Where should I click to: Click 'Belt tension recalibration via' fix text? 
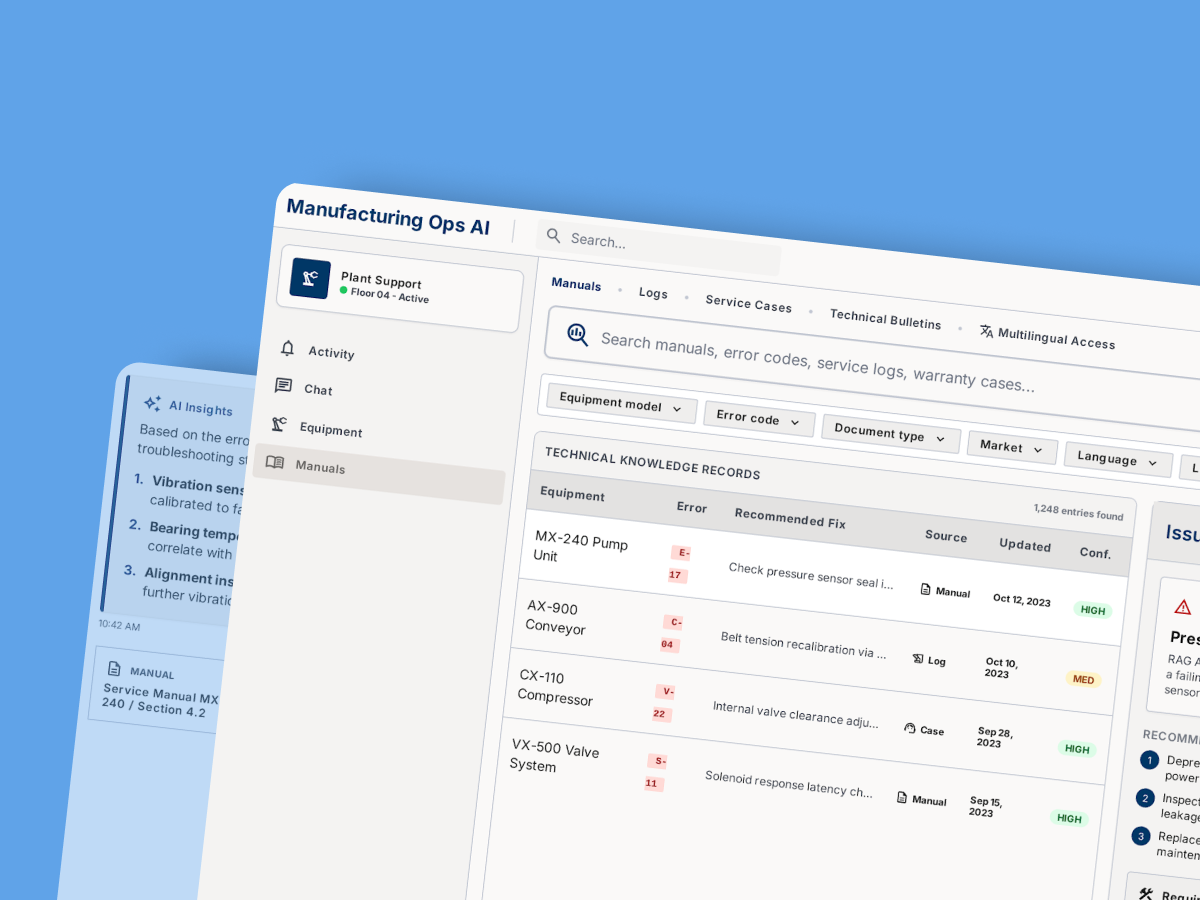[x=804, y=645]
